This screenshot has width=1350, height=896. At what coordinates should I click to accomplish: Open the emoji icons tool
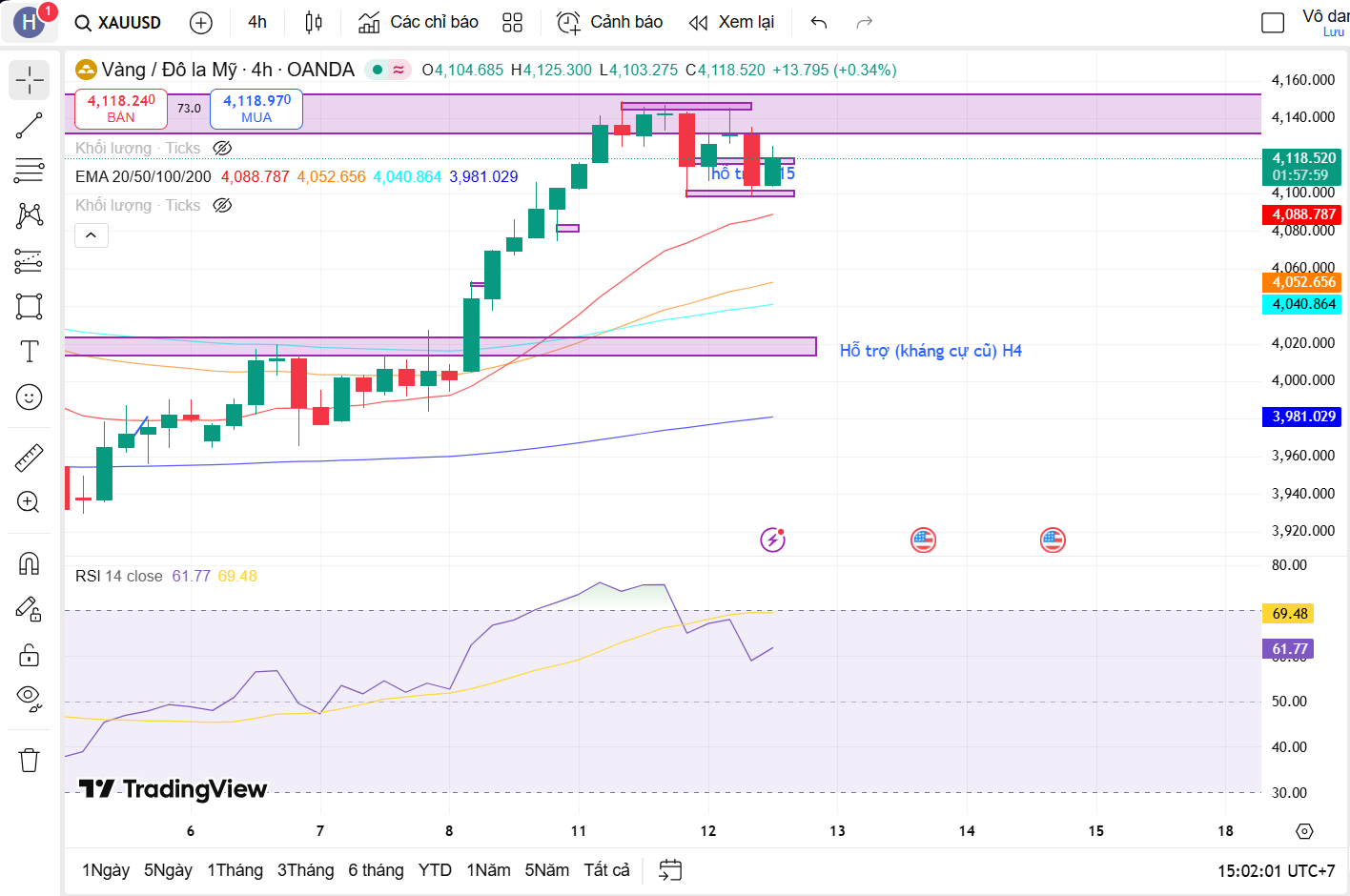tap(30, 397)
